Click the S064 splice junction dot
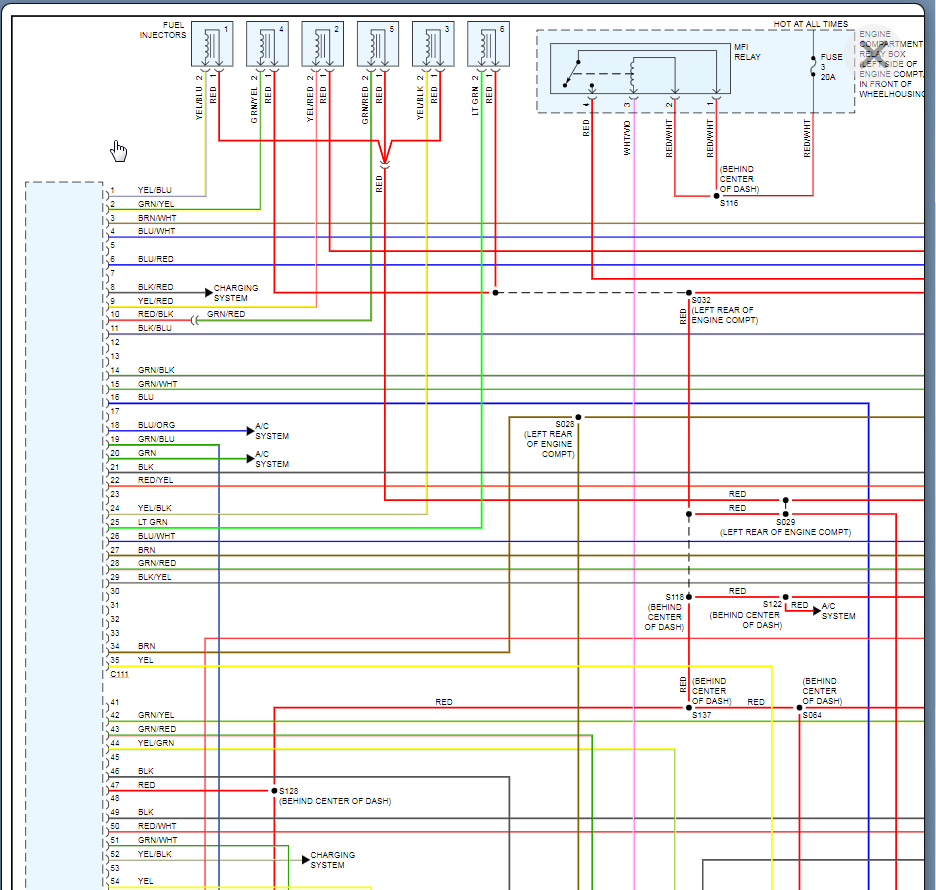Image resolution: width=936 pixels, height=890 pixels. [x=800, y=707]
